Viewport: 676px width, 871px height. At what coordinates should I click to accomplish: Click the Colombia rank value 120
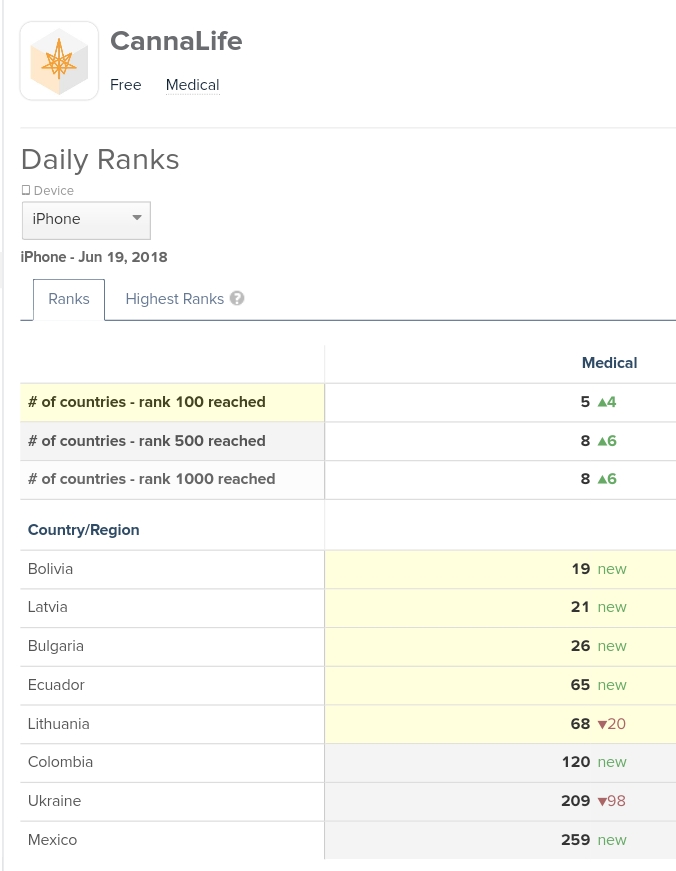pos(576,762)
